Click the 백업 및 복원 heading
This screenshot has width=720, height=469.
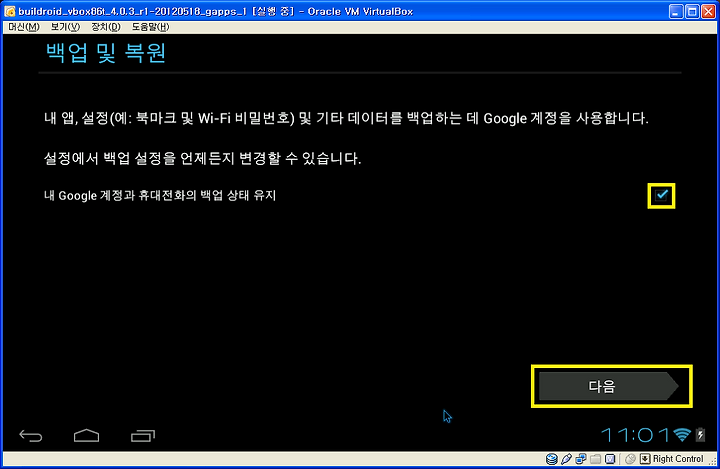pyautogui.click(x=106, y=53)
